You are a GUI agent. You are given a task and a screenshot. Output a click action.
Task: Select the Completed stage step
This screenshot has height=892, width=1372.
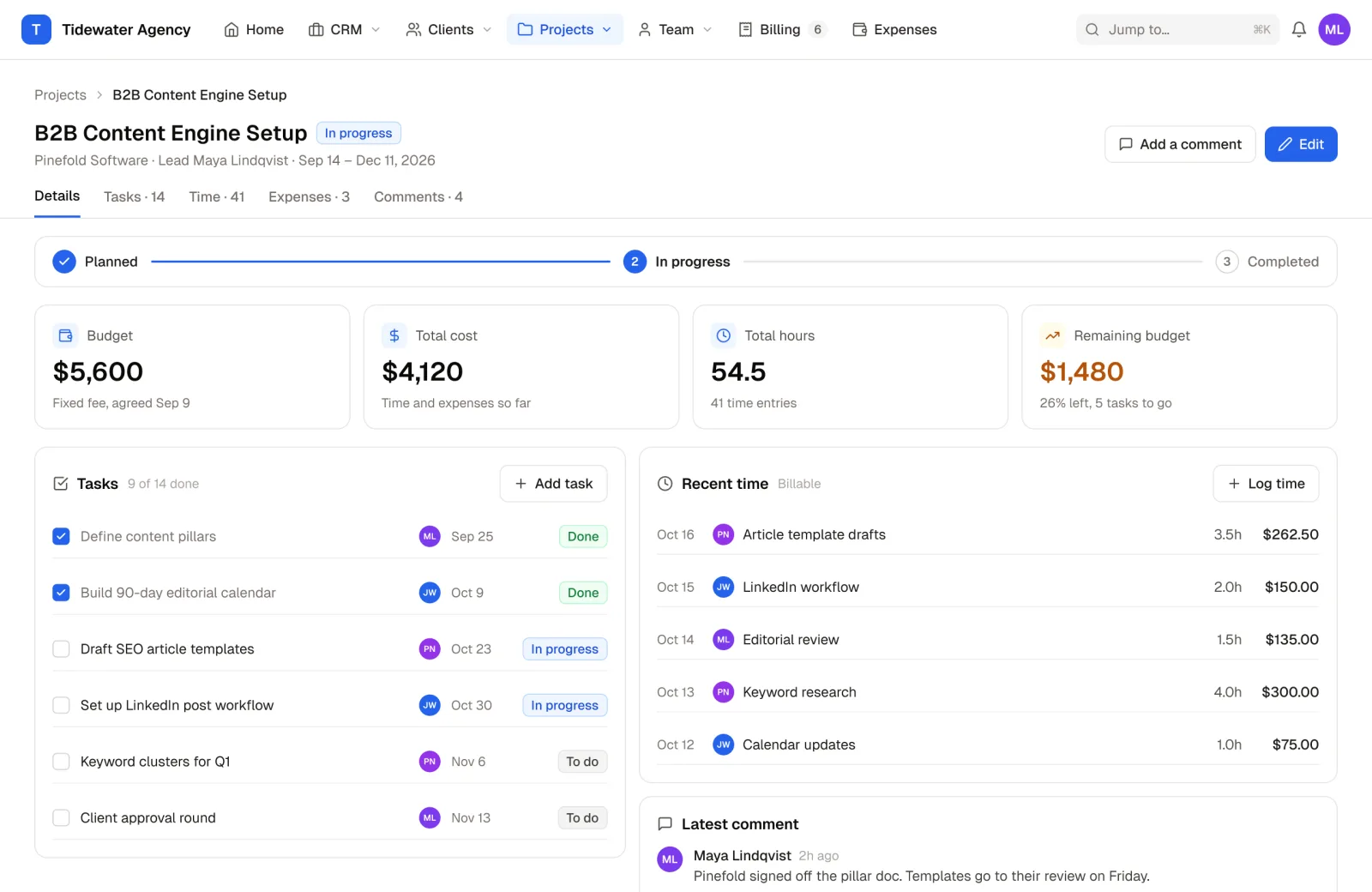click(x=1267, y=262)
